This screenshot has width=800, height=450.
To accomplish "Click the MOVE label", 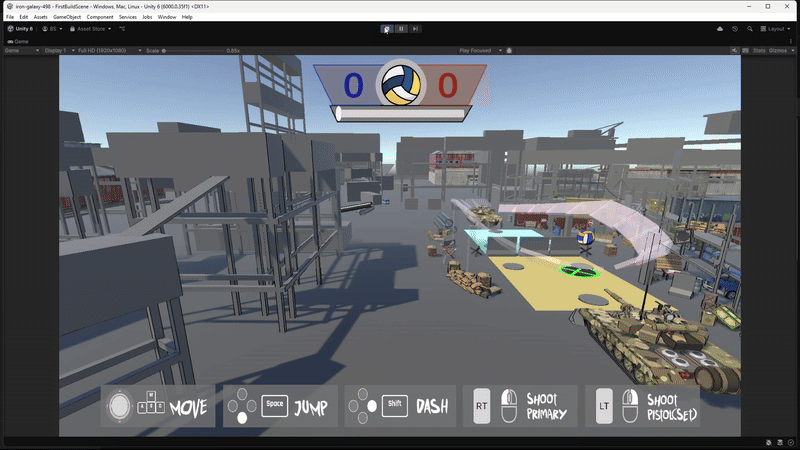I will point(188,408).
